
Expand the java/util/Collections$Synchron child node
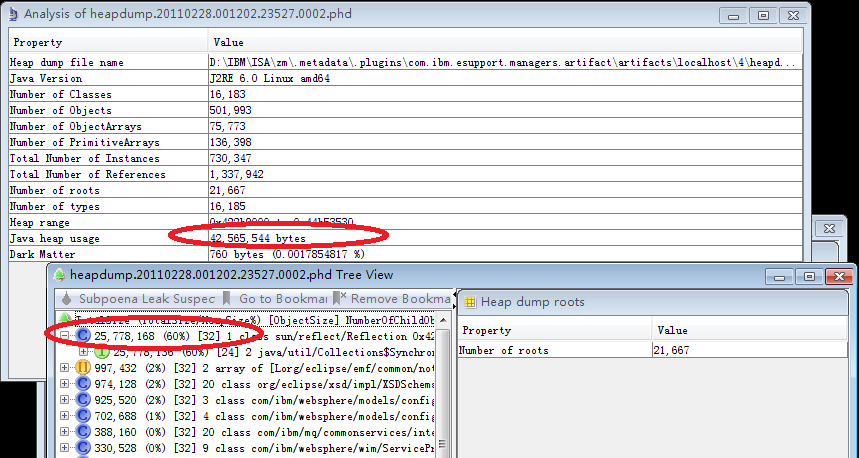pos(84,352)
